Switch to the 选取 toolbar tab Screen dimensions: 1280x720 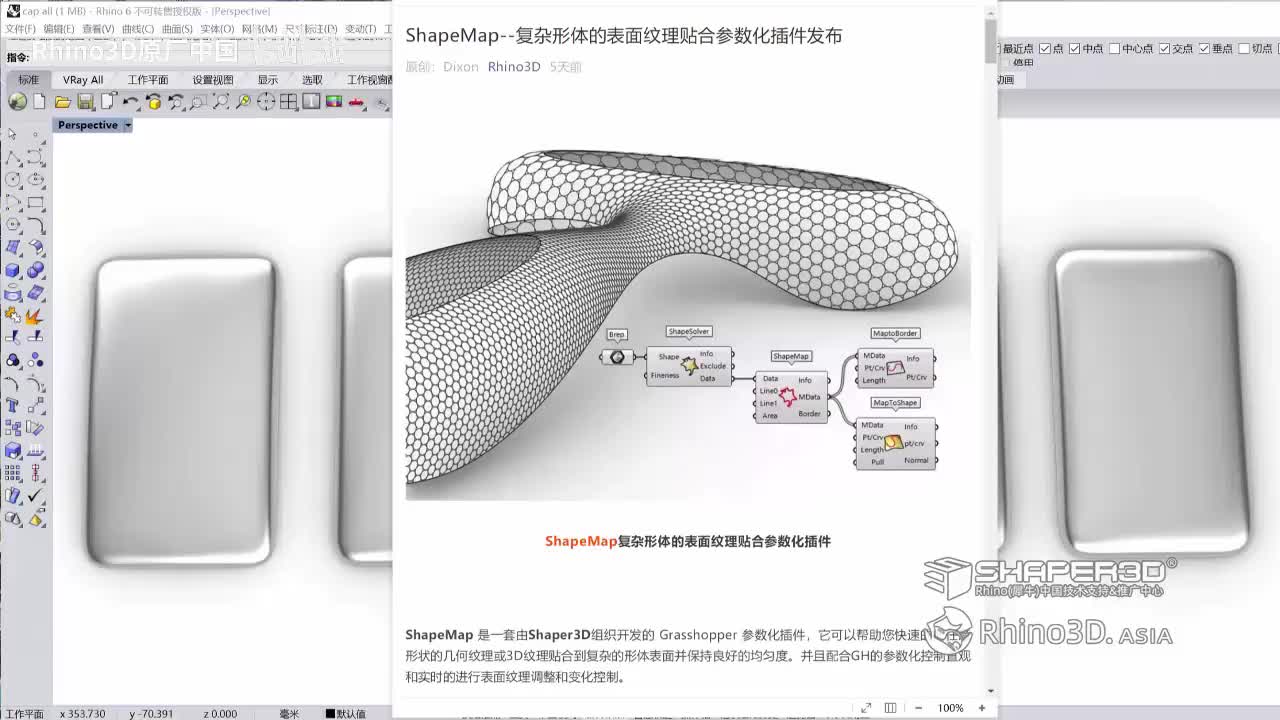tap(313, 80)
